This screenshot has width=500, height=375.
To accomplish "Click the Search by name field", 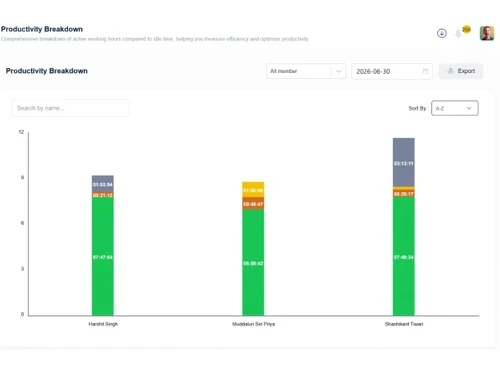I will [70, 108].
